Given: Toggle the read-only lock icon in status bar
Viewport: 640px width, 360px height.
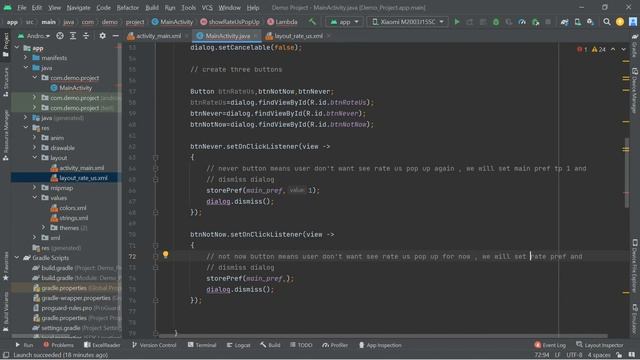Looking at the screenshot, I should 619,355.
